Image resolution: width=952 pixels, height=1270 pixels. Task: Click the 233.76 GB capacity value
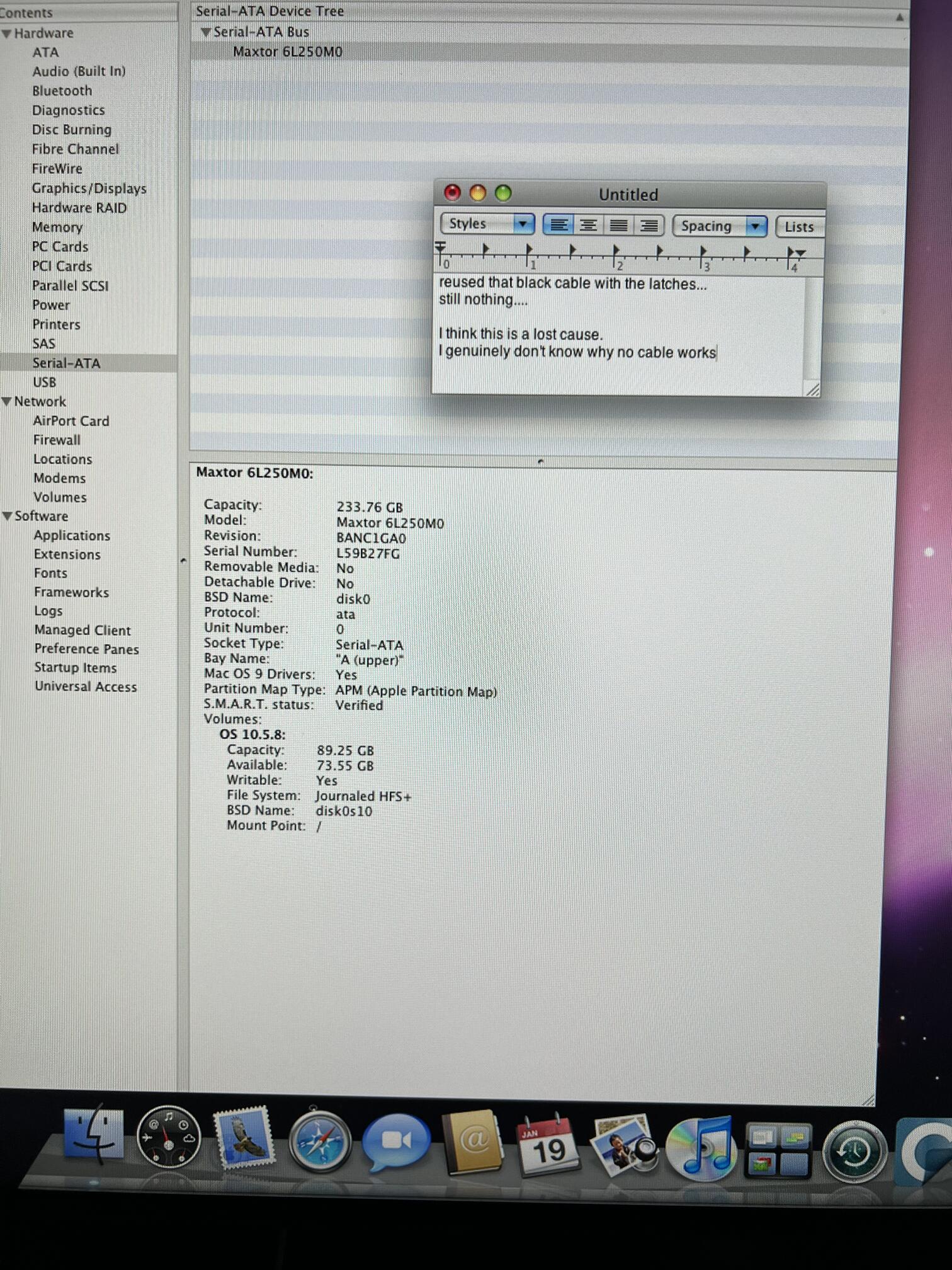pos(370,507)
